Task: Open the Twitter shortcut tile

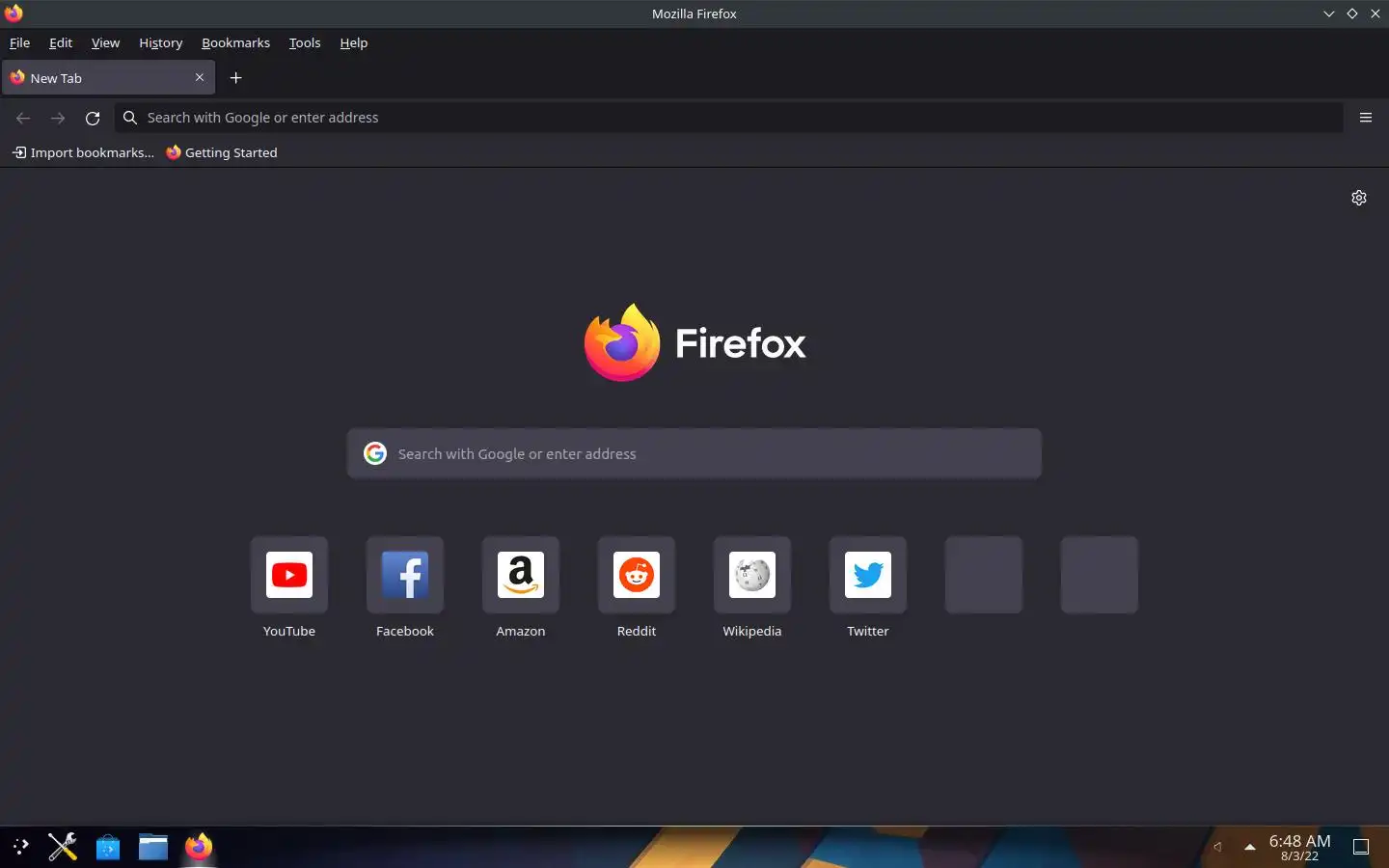Action: (868, 575)
